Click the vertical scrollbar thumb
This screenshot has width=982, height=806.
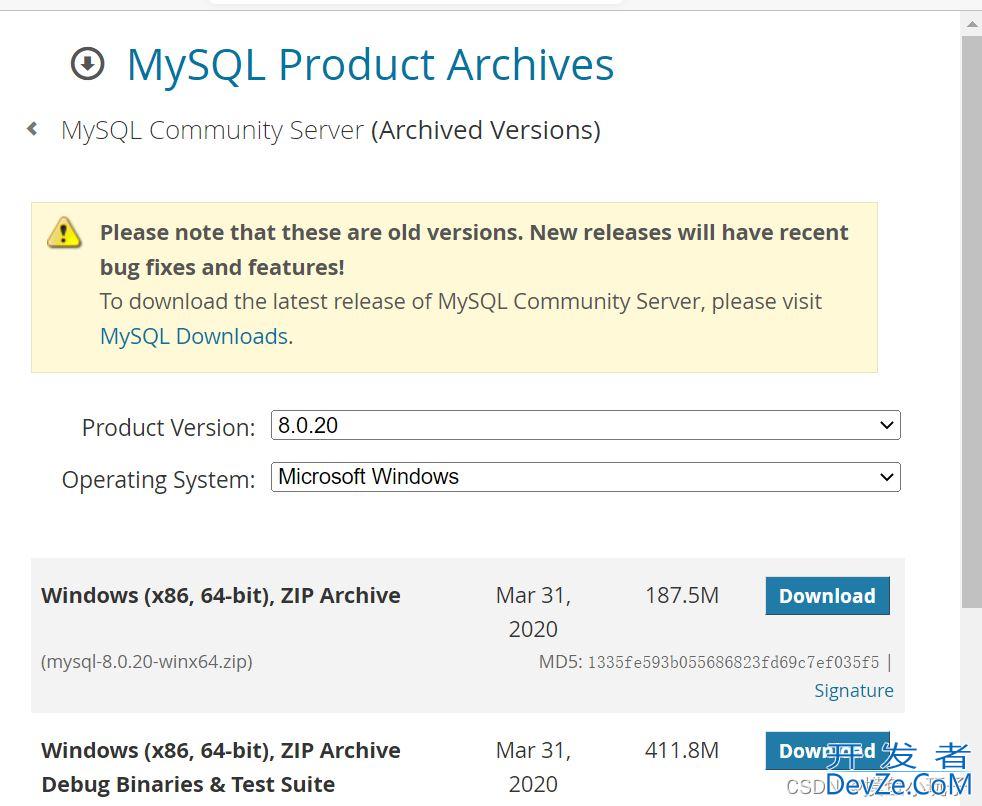(x=972, y=321)
